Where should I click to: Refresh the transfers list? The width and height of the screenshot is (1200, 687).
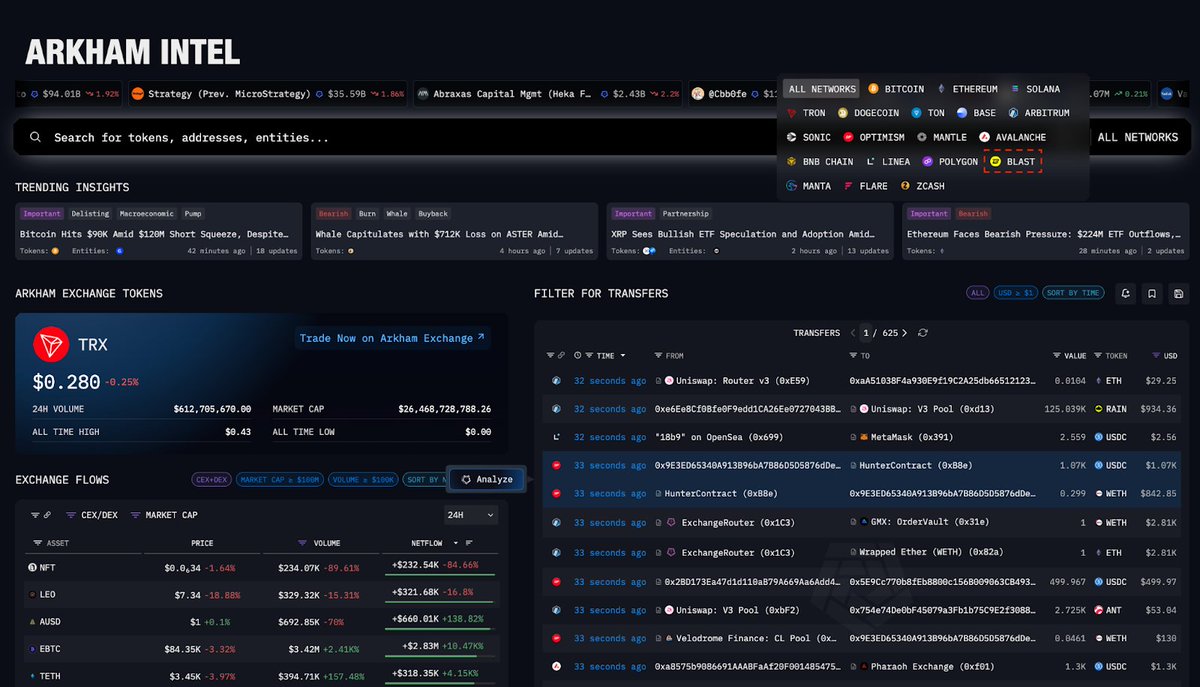923,333
